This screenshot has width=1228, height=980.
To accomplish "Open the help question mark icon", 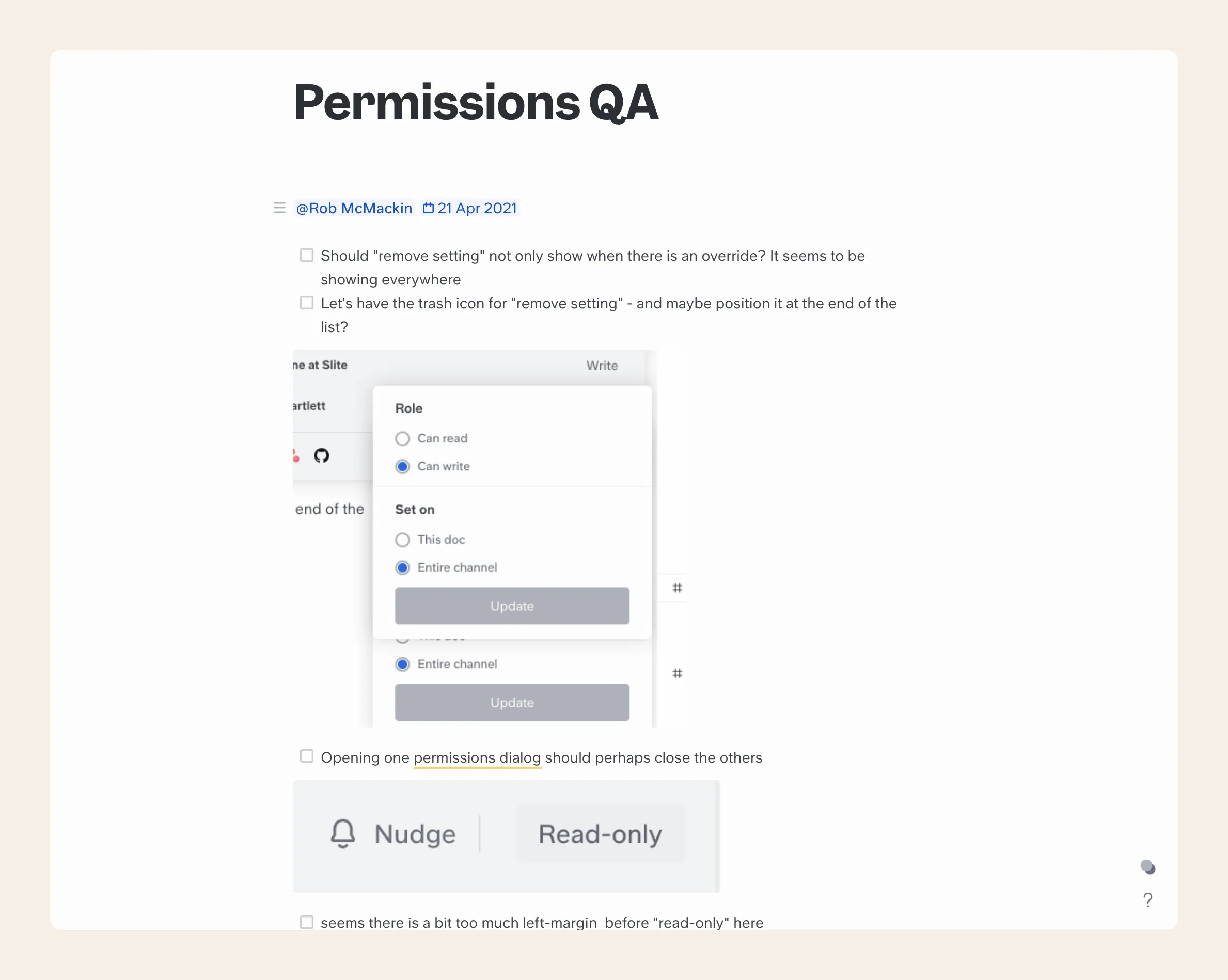I will pyautogui.click(x=1147, y=899).
